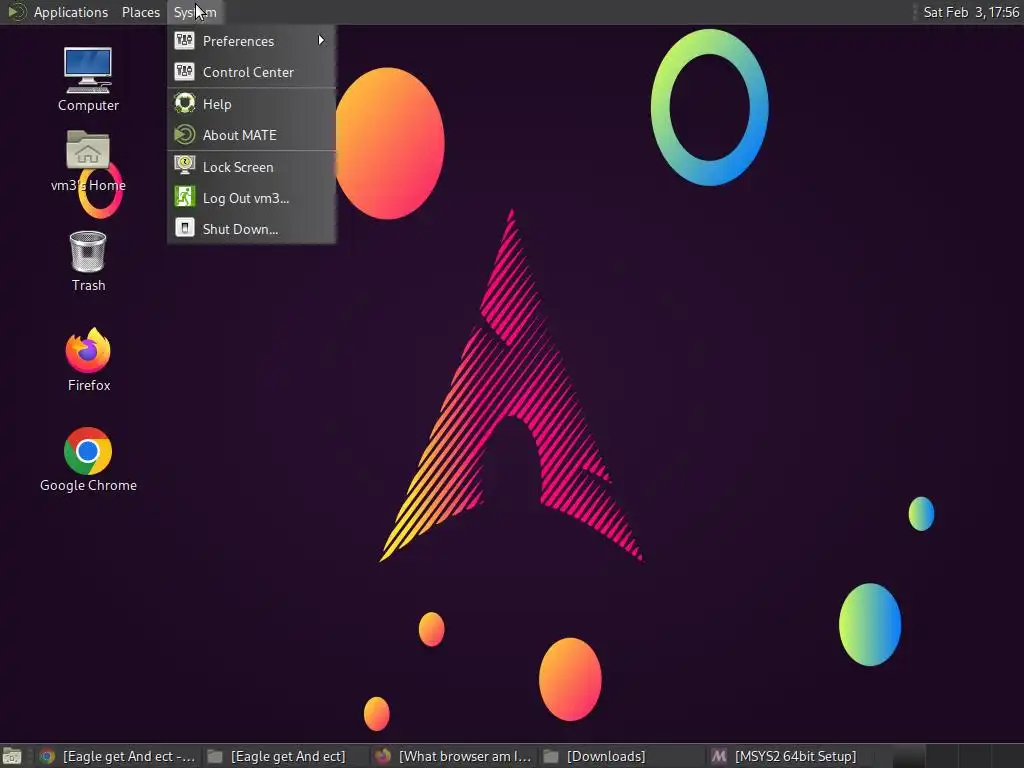1024x768 pixels.
Task: Click folder icon of Eagle get And ect task
Action: click(x=215, y=756)
